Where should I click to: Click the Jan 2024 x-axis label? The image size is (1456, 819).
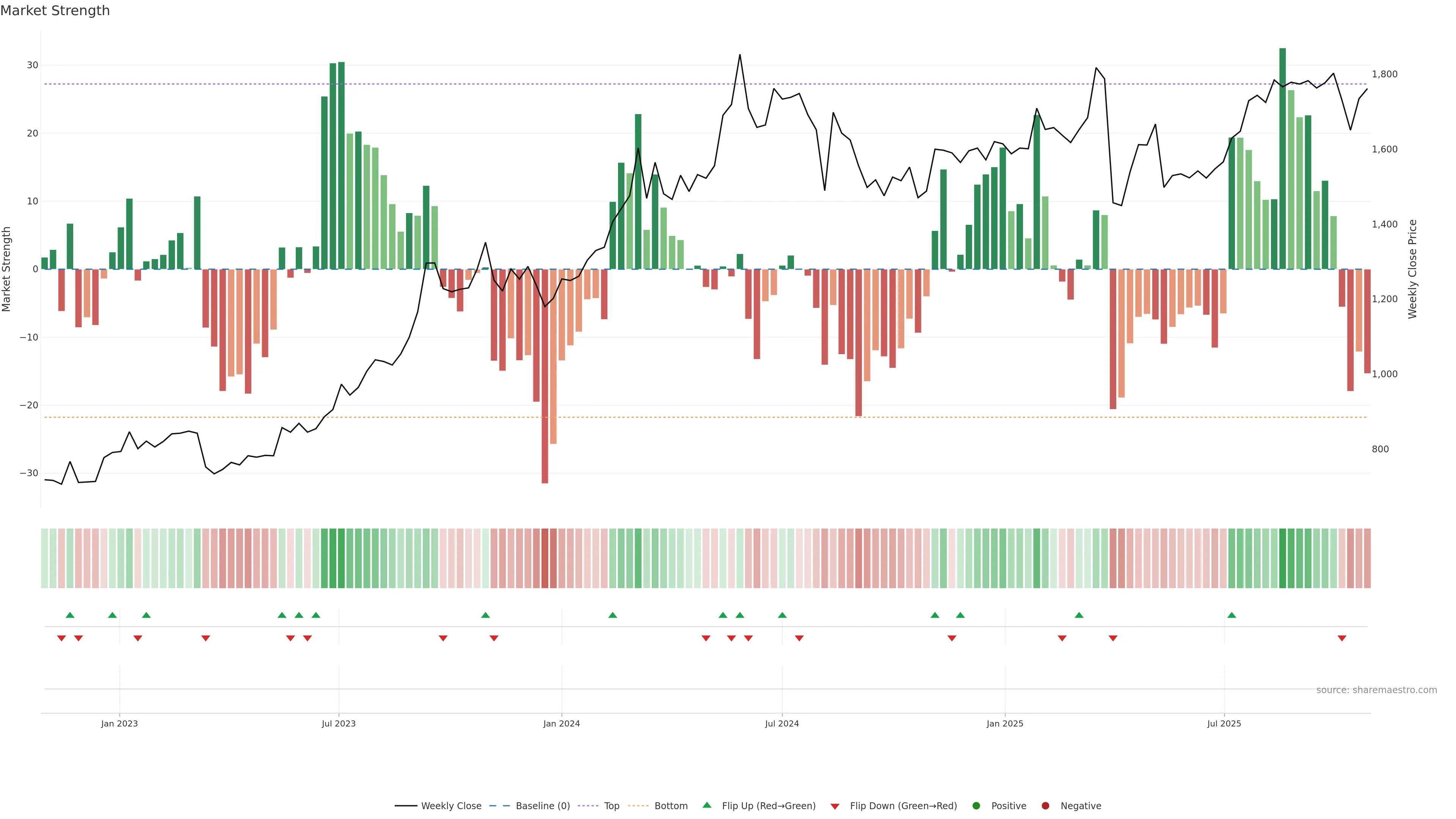point(561,723)
